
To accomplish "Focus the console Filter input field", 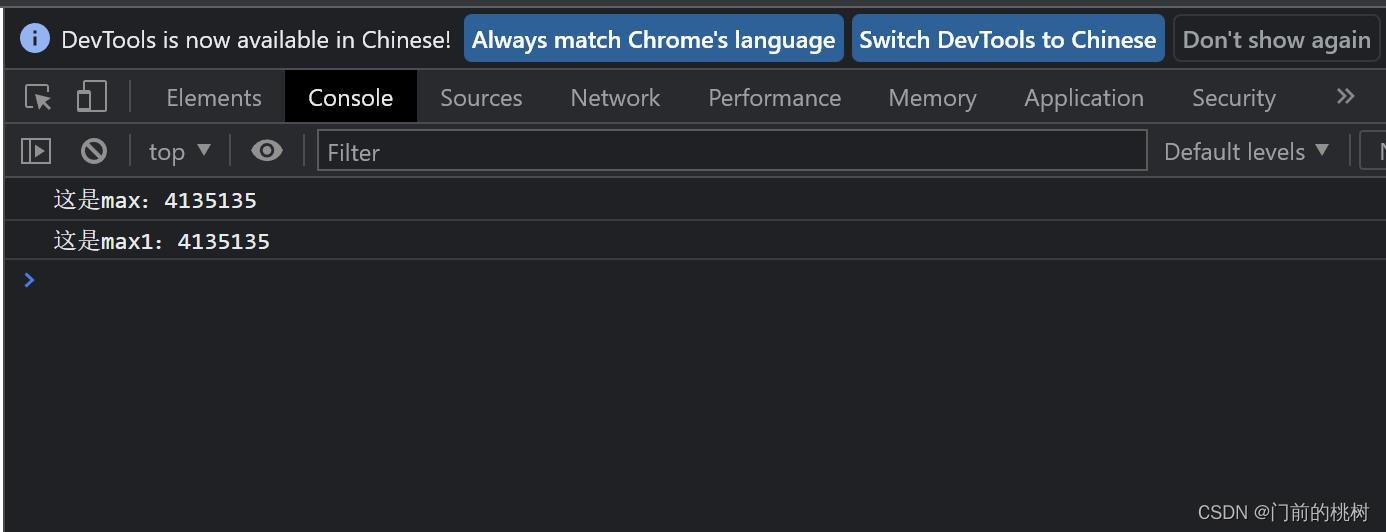I will (732, 151).
